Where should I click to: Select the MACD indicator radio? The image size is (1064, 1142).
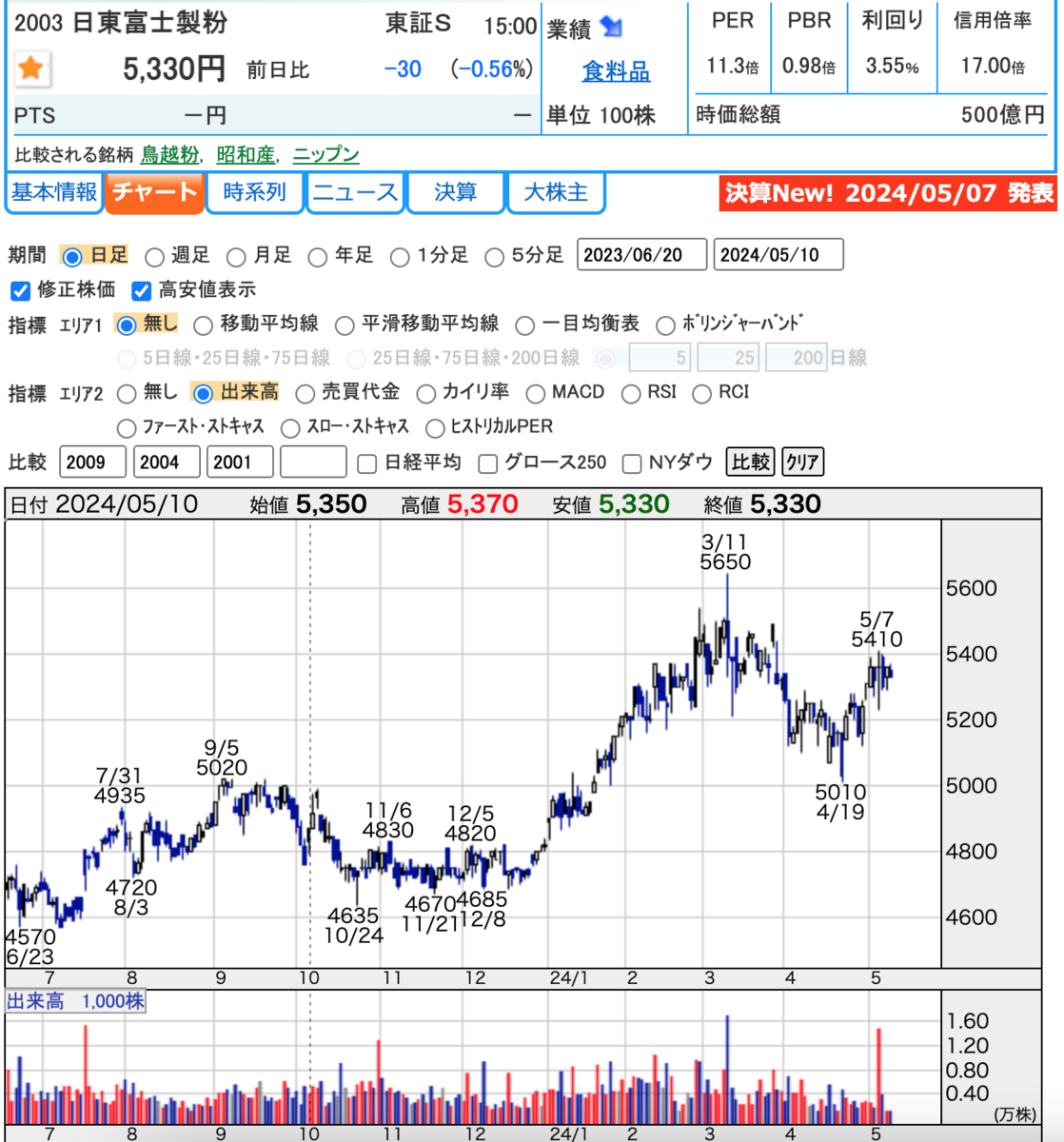click(x=535, y=394)
